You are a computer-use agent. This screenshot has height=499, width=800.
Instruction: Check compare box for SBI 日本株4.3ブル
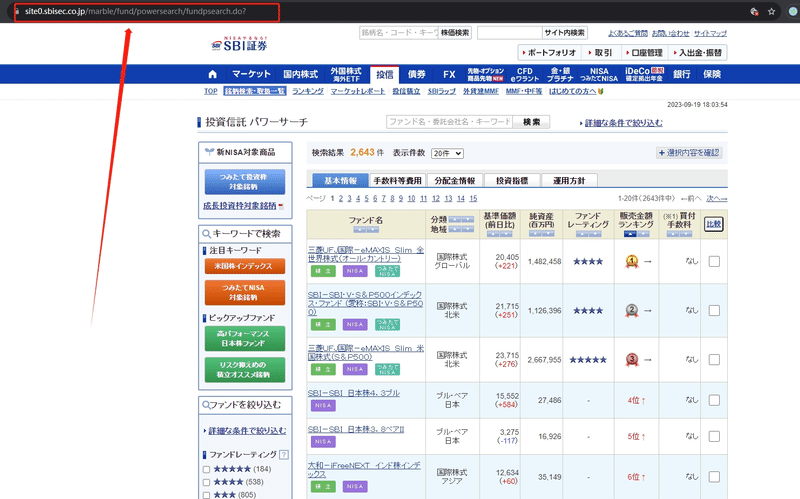tap(714, 401)
